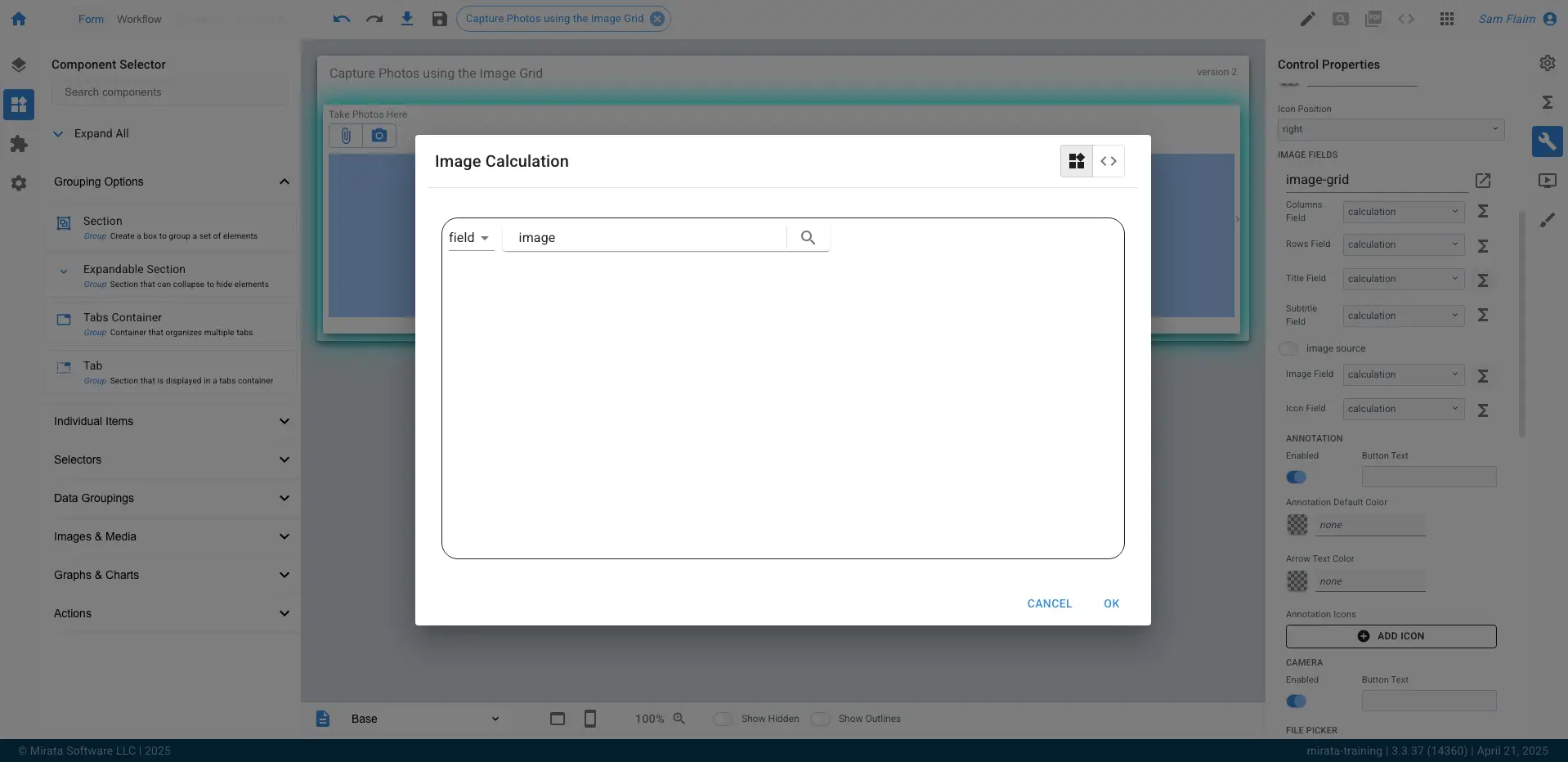
Task: Switch to the Workflow tab
Action: coord(138,19)
